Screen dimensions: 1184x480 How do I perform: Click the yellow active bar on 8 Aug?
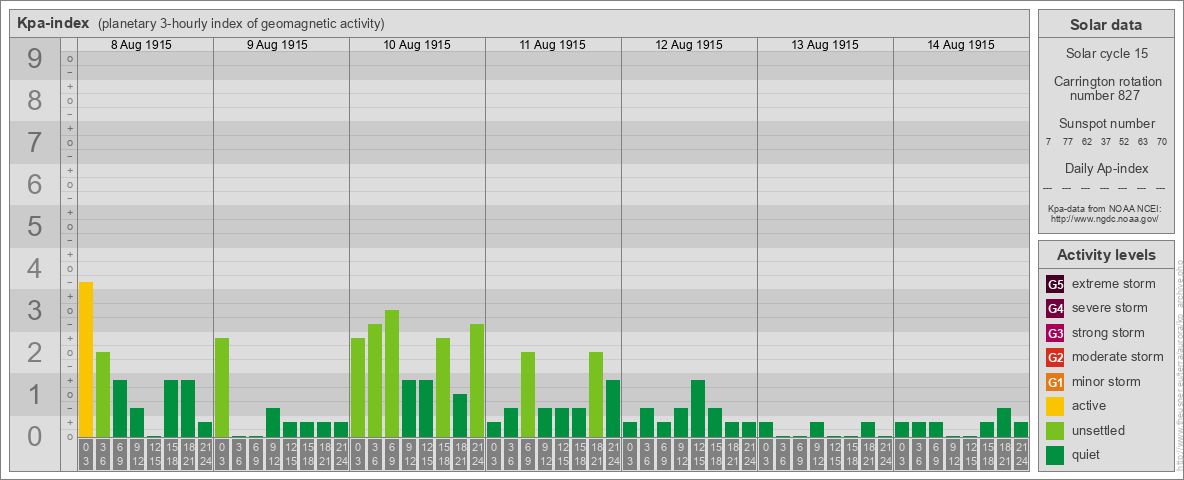[x=86, y=359]
